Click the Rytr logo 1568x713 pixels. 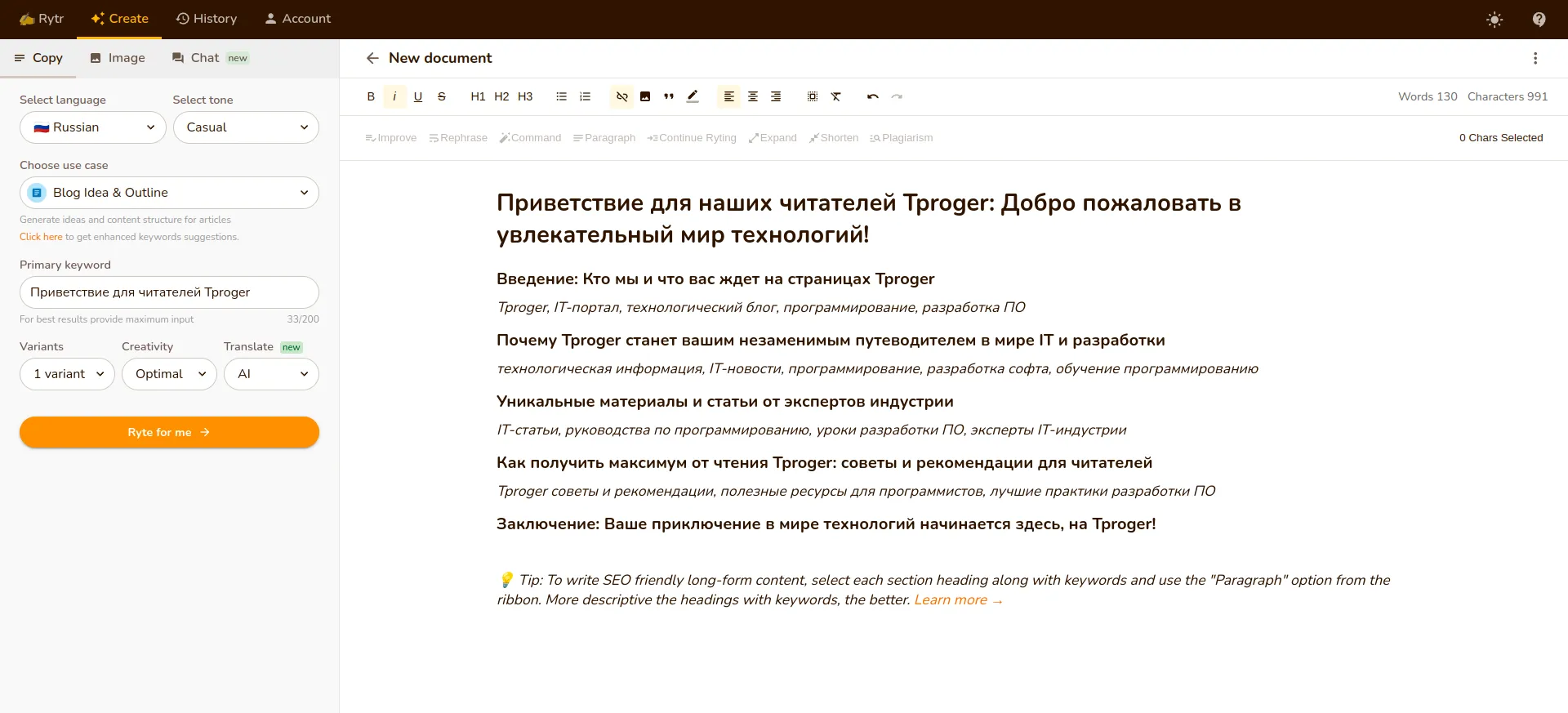[x=42, y=19]
